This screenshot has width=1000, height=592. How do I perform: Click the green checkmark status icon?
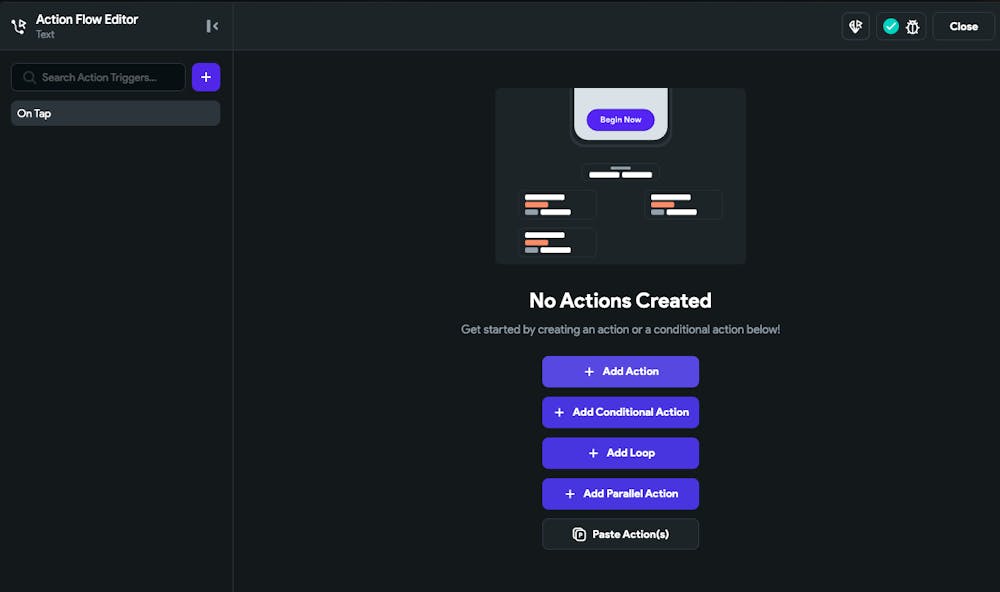click(890, 26)
